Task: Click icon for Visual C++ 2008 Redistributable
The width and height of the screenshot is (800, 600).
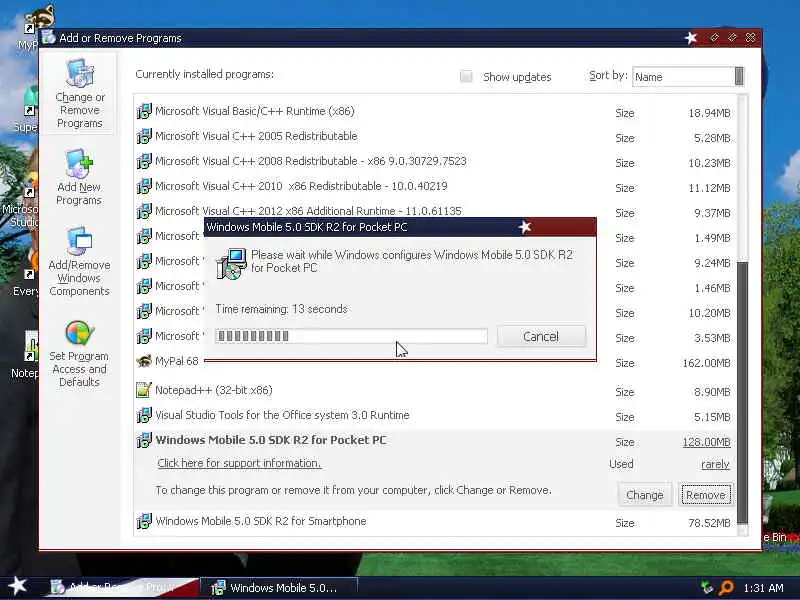Action: (144, 161)
